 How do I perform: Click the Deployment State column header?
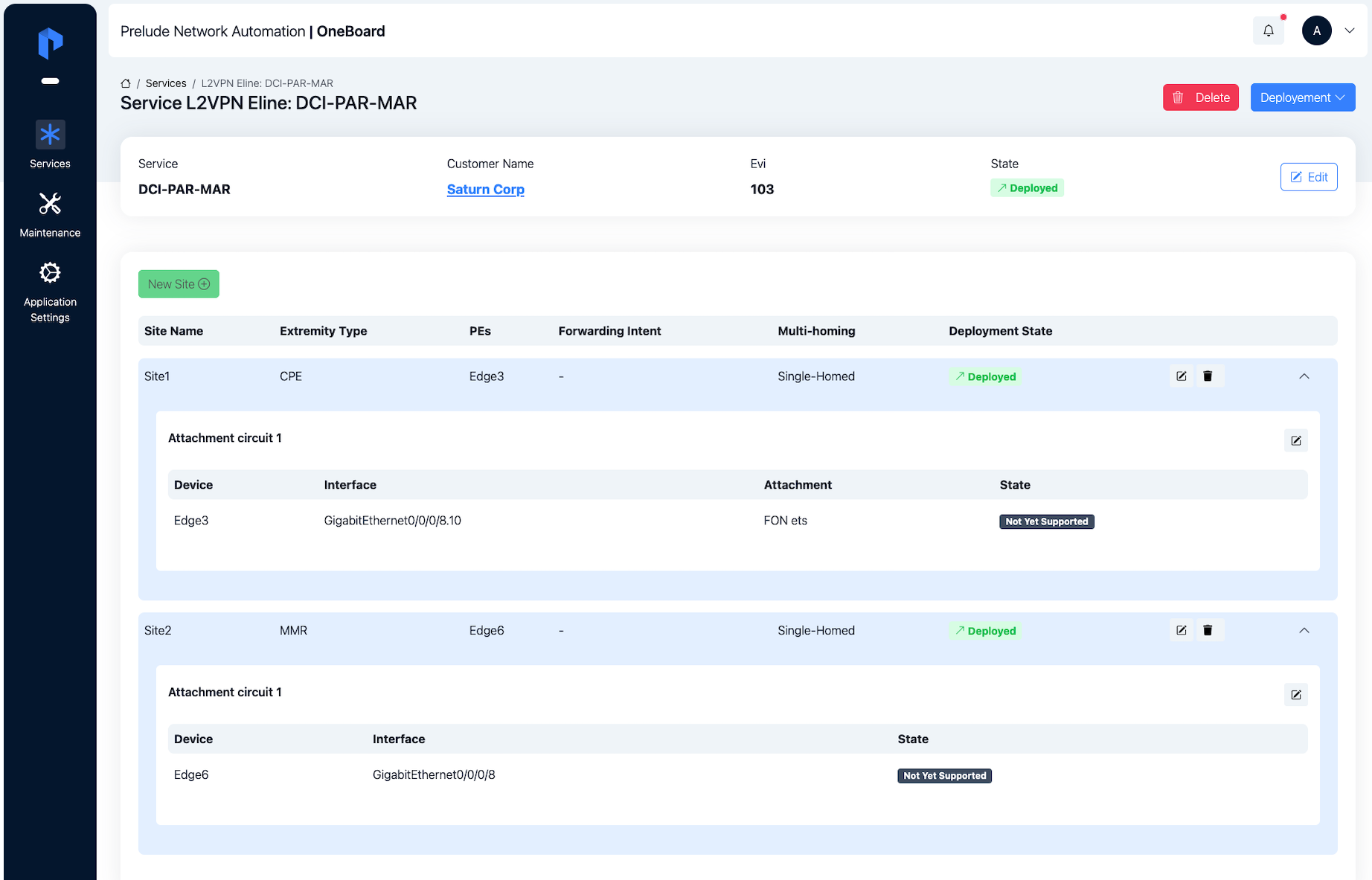click(x=1001, y=331)
